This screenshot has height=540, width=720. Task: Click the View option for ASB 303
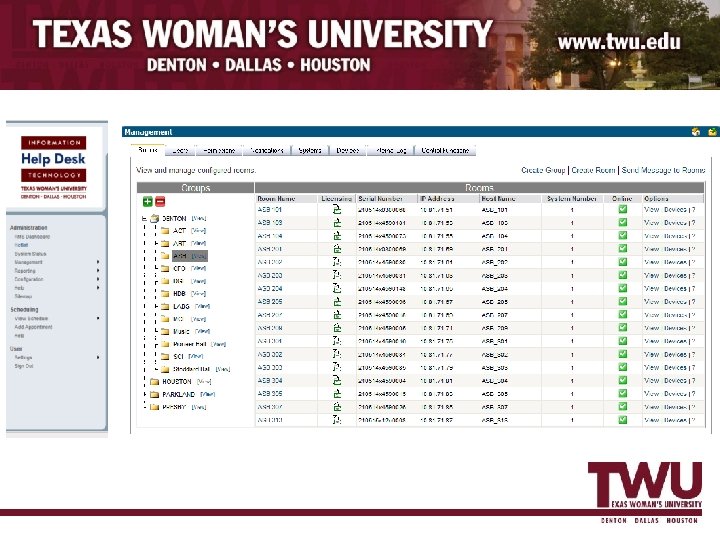click(x=652, y=368)
